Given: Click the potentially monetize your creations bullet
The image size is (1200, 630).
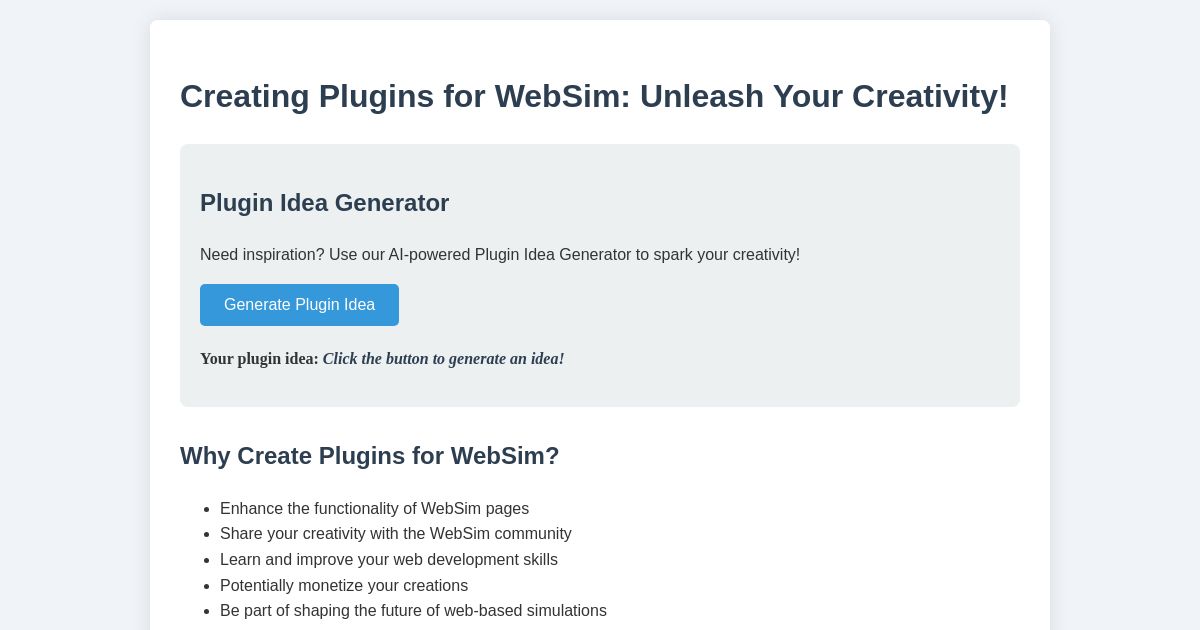Looking at the screenshot, I should [x=344, y=586].
